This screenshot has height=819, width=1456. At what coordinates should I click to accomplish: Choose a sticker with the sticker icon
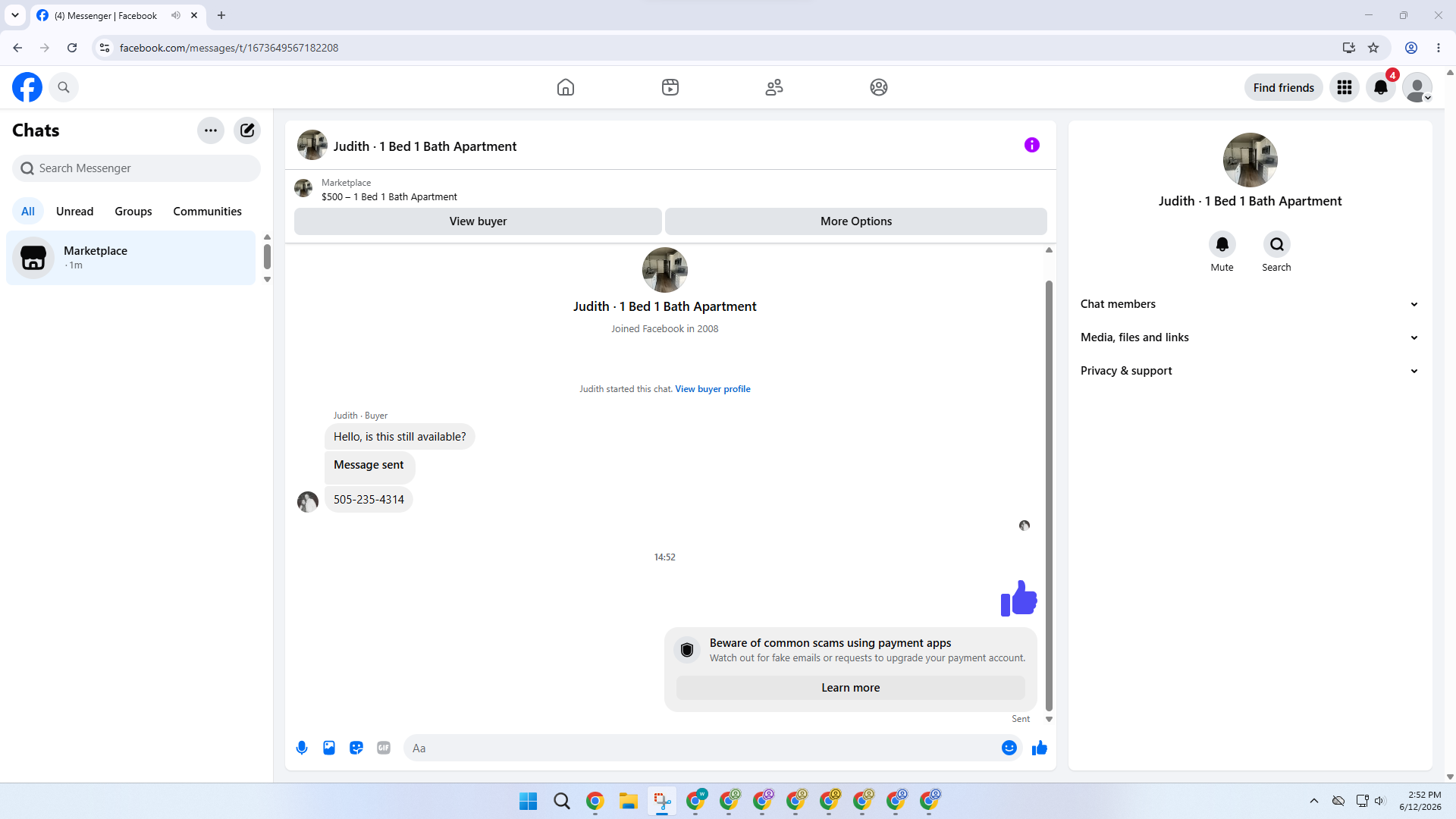[356, 748]
